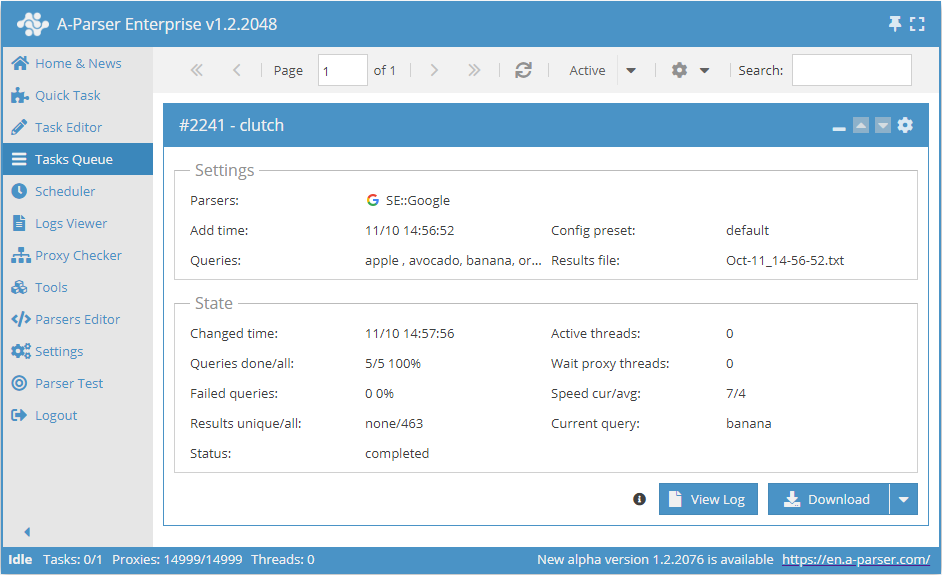Open the en.a-parser.com link
The height and width of the screenshot is (575, 942).
tap(856, 559)
